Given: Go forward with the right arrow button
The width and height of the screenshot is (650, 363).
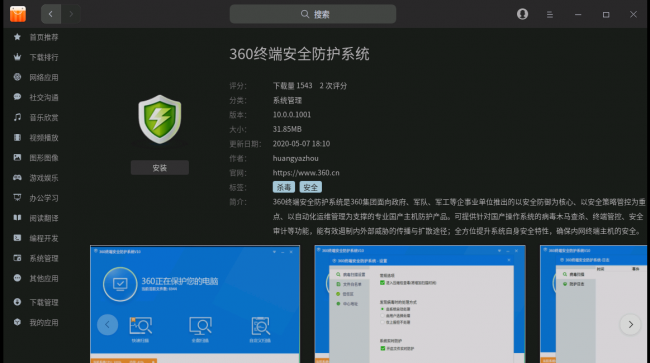Looking at the screenshot, I should (71, 14).
